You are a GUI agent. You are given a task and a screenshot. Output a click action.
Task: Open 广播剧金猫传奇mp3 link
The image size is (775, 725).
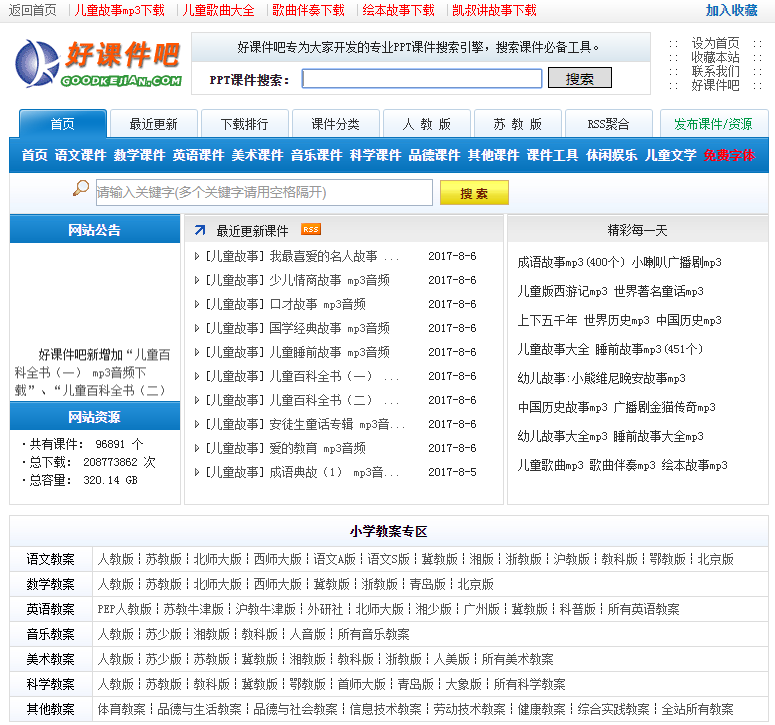[664, 407]
